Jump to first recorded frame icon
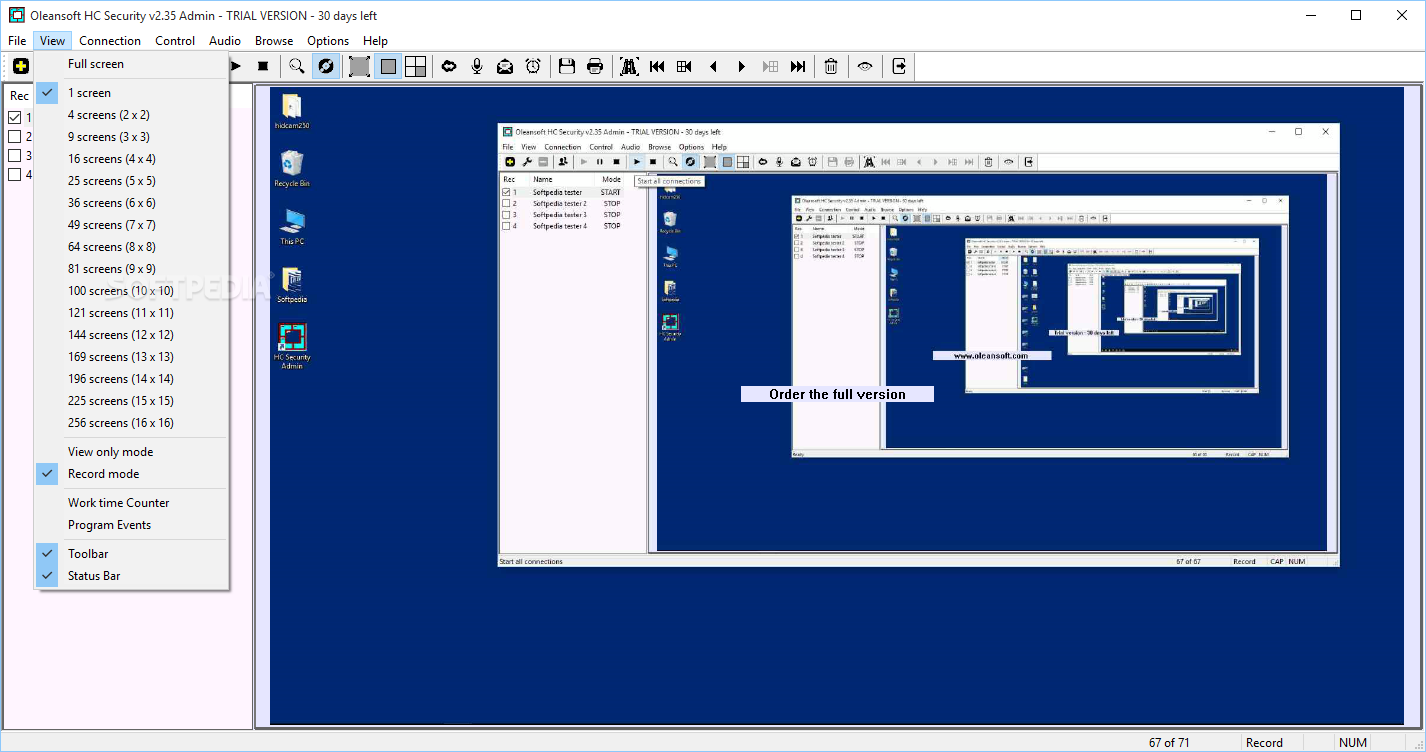The width and height of the screenshot is (1426, 752). [x=657, y=66]
